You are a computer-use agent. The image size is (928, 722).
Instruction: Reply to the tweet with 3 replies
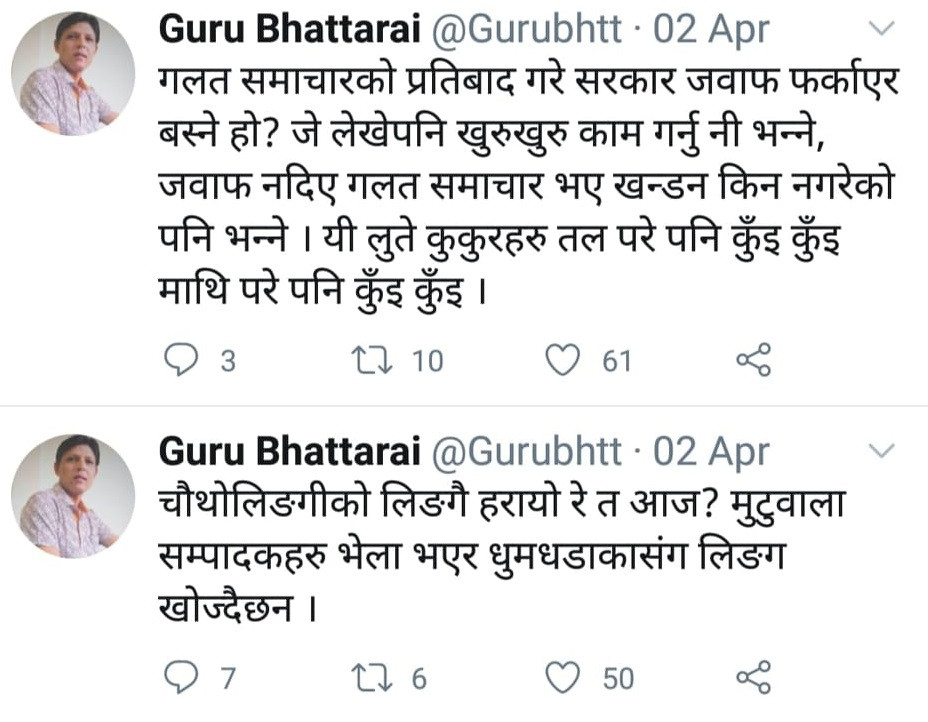[181, 360]
